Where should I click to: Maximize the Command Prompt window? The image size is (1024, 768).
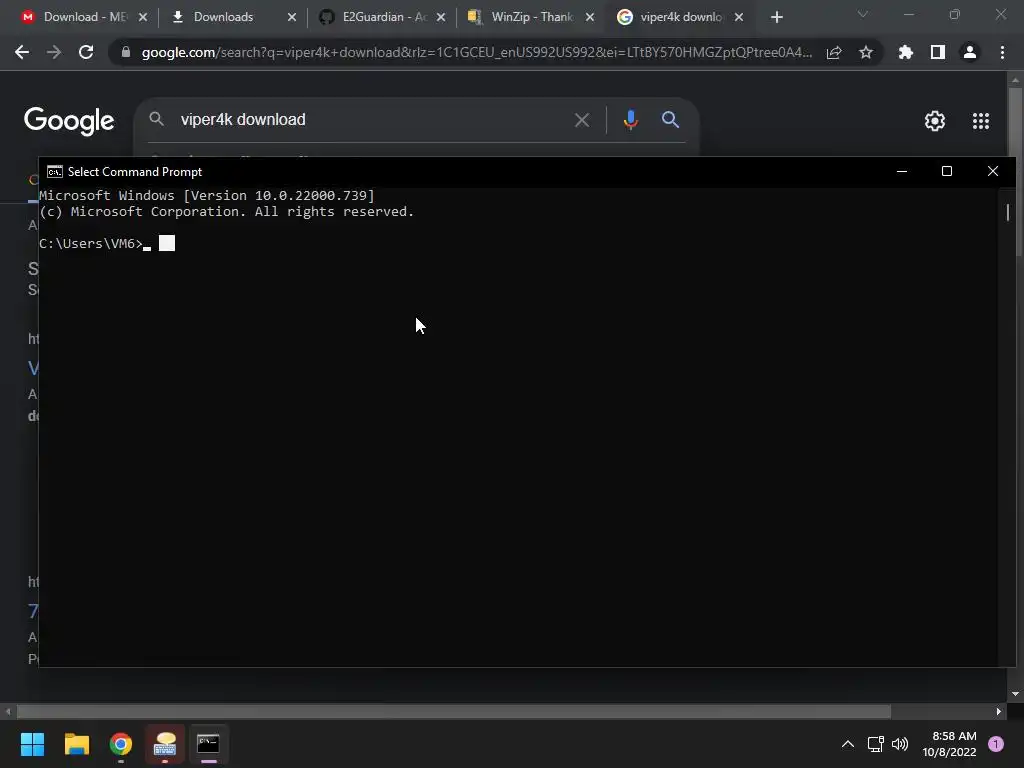tap(947, 171)
